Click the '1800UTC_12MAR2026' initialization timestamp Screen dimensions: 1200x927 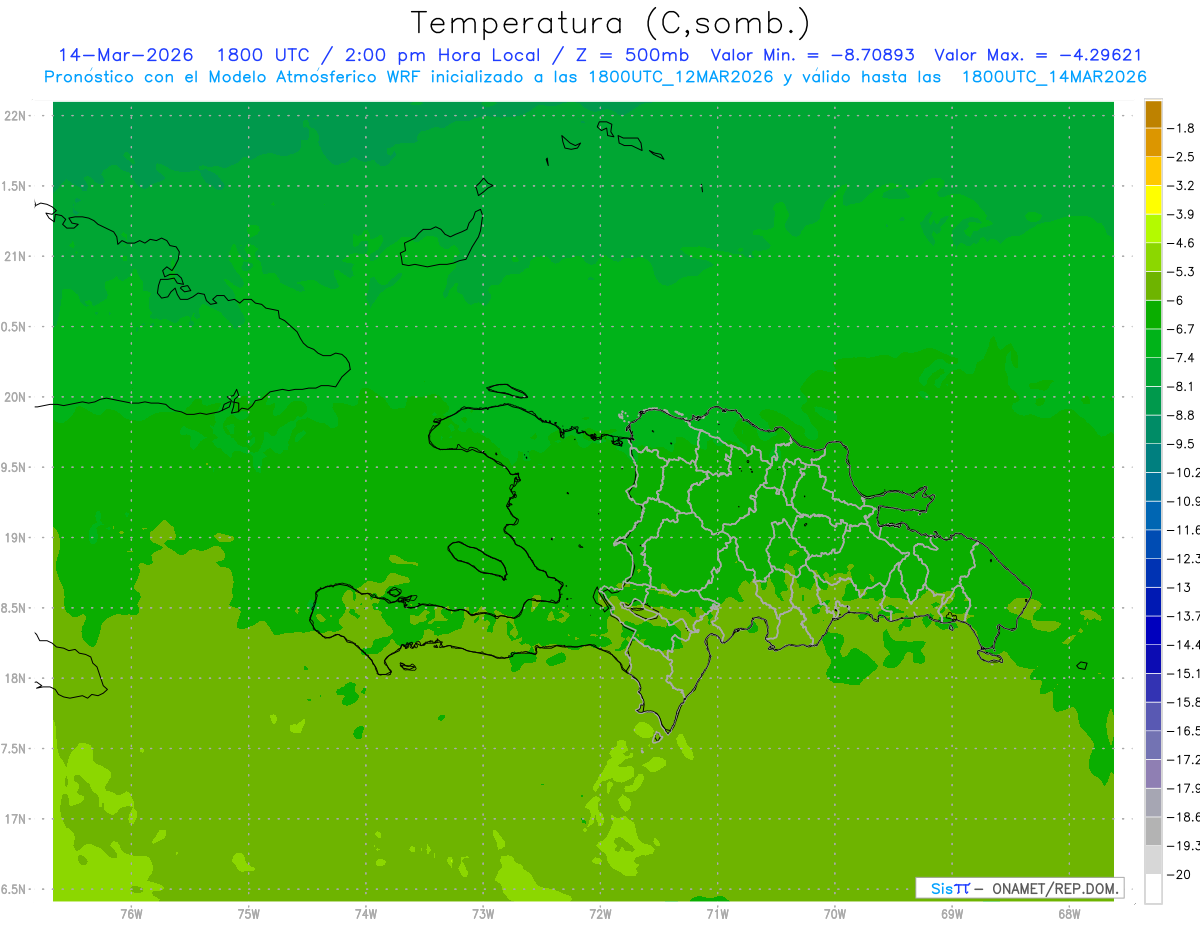coord(681,77)
